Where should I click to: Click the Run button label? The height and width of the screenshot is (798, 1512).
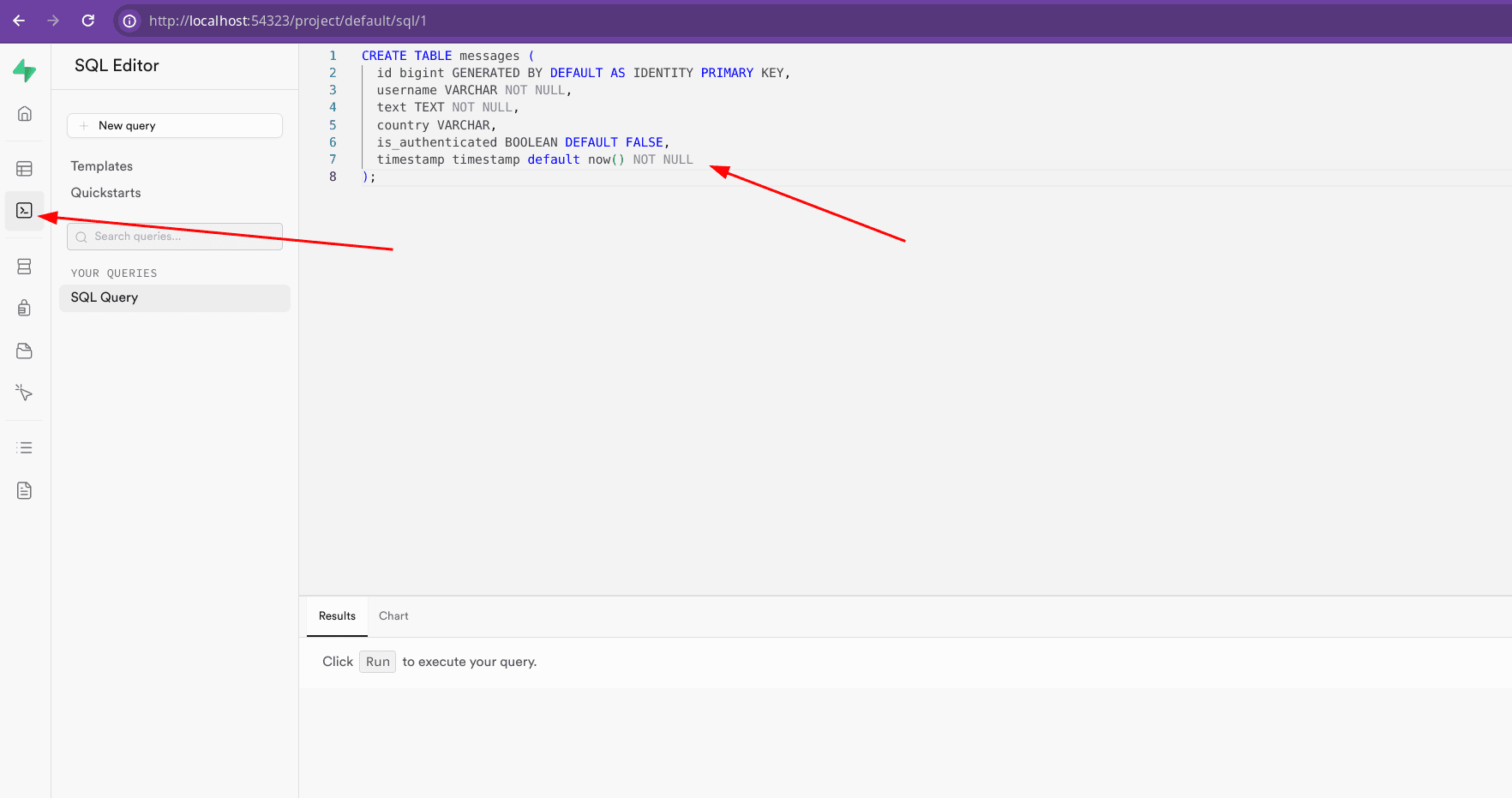tap(378, 662)
